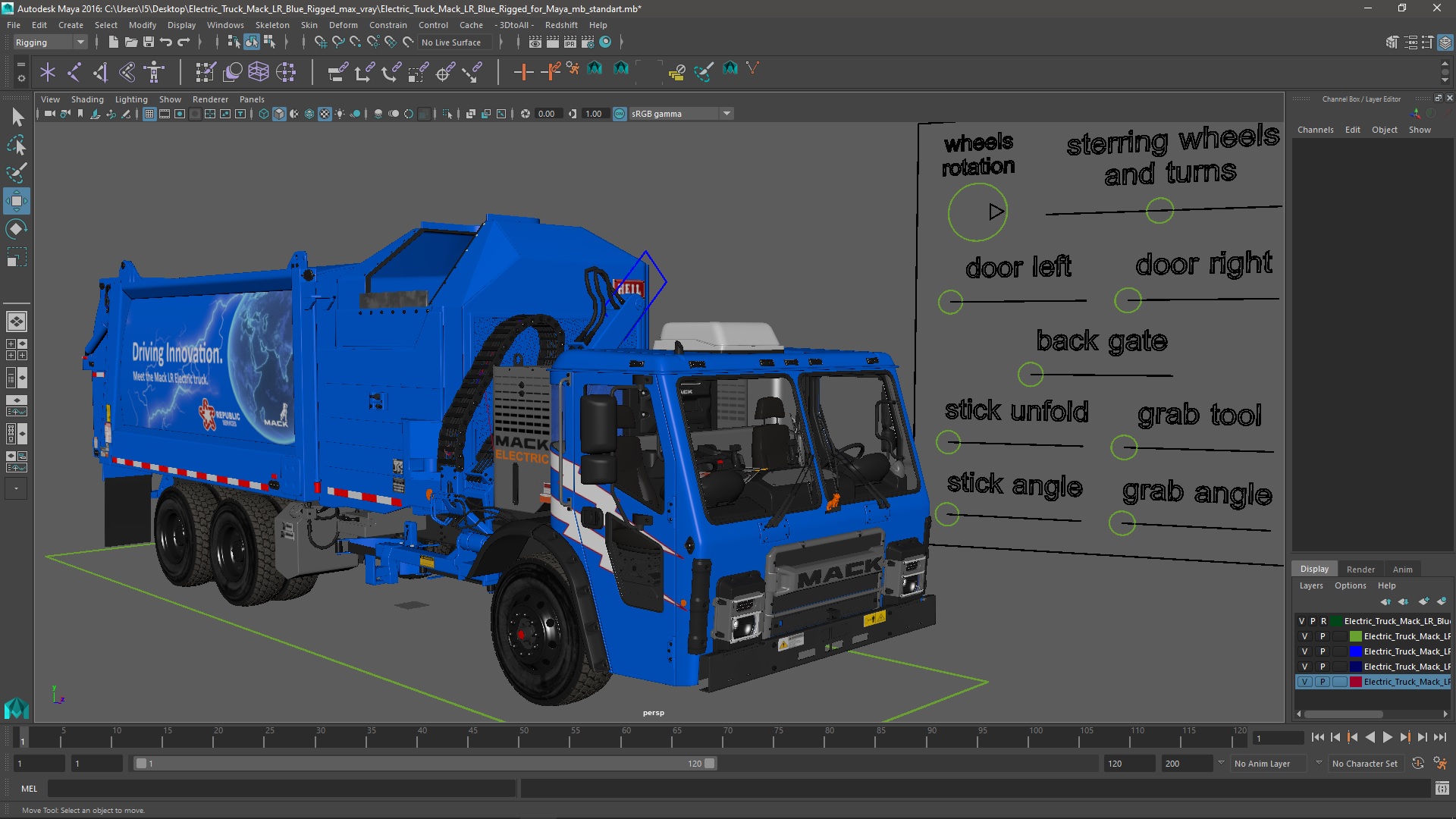Toggle visibility of the red layer
Screen dimensions: 1456x819
click(x=1304, y=682)
